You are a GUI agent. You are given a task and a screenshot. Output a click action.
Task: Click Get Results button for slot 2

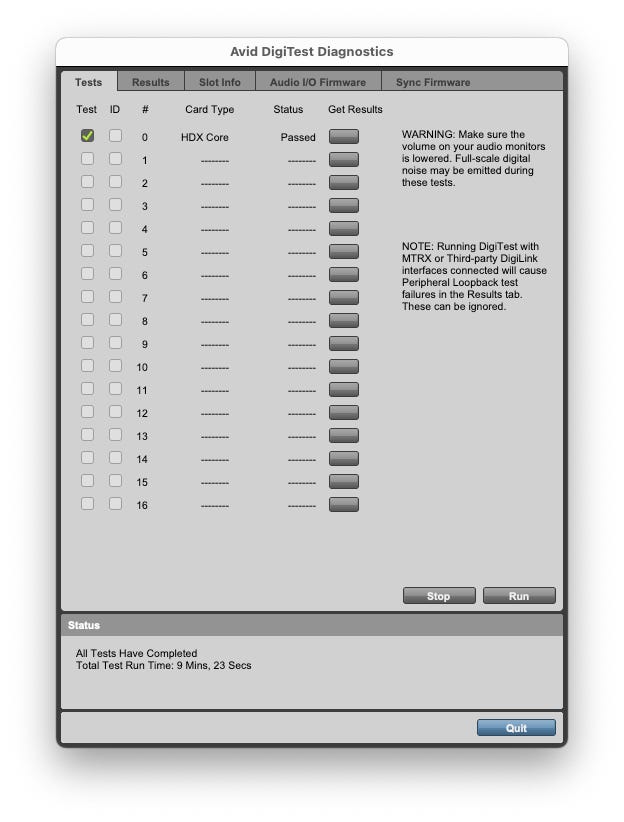click(x=344, y=182)
